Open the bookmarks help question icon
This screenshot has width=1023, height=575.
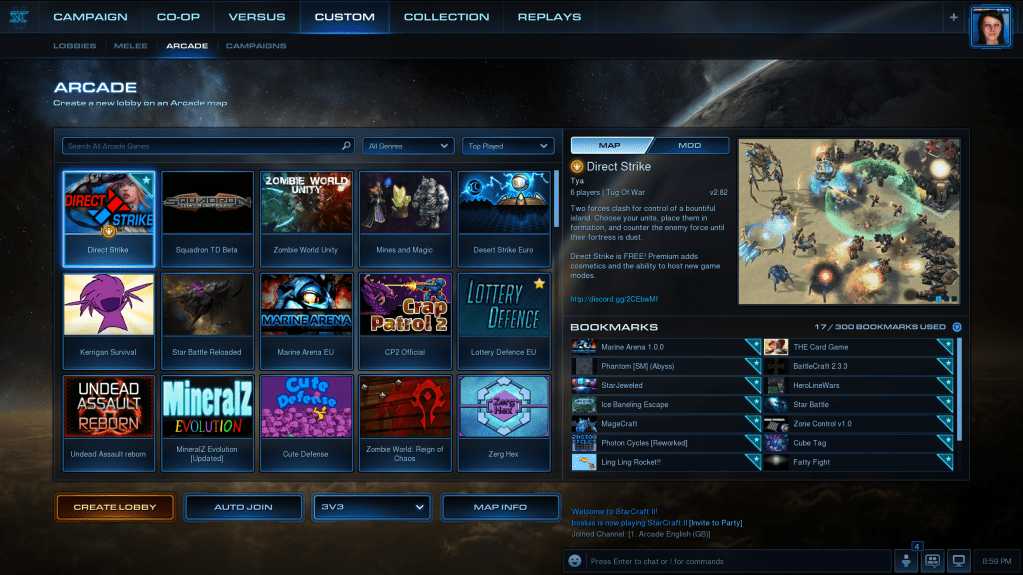[x=957, y=327]
